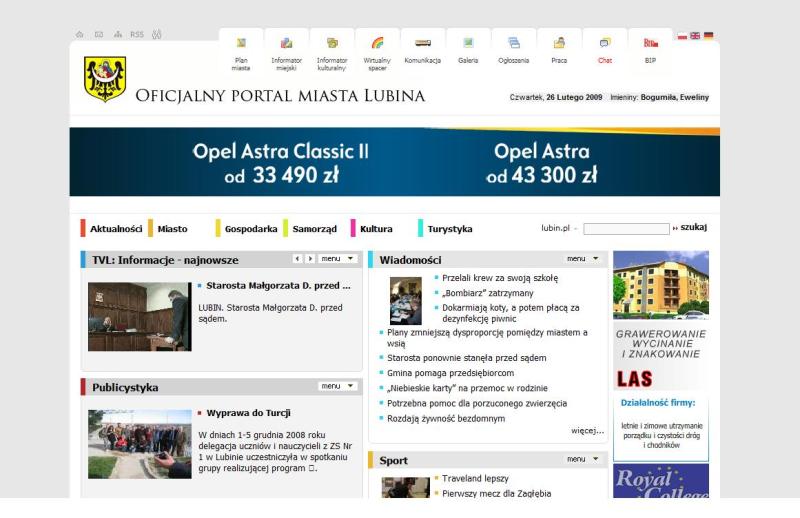This screenshot has width=800, height=518.
Task: Open RSS feed link
Action: [x=137, y=34]
